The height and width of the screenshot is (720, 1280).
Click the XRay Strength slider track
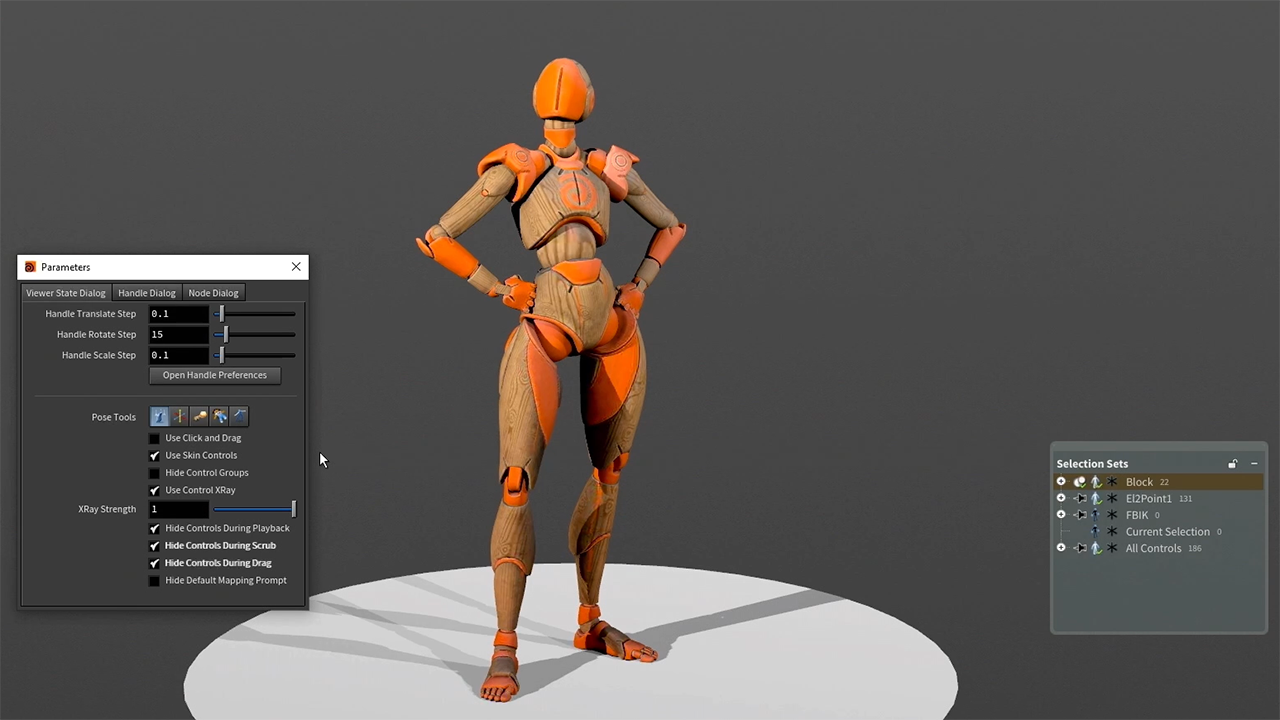[250, 509]
